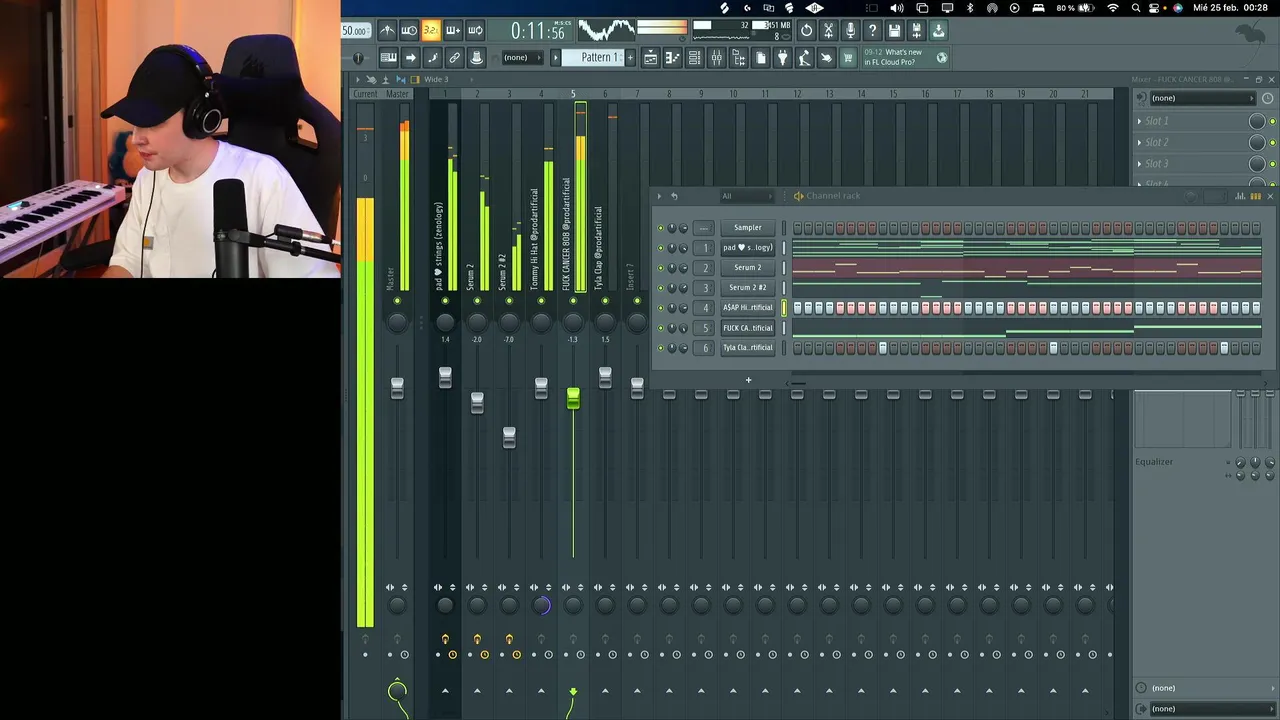Enable wait for input before playing
This screenshot has width=1280, height=720.
(x=409, y=31)
